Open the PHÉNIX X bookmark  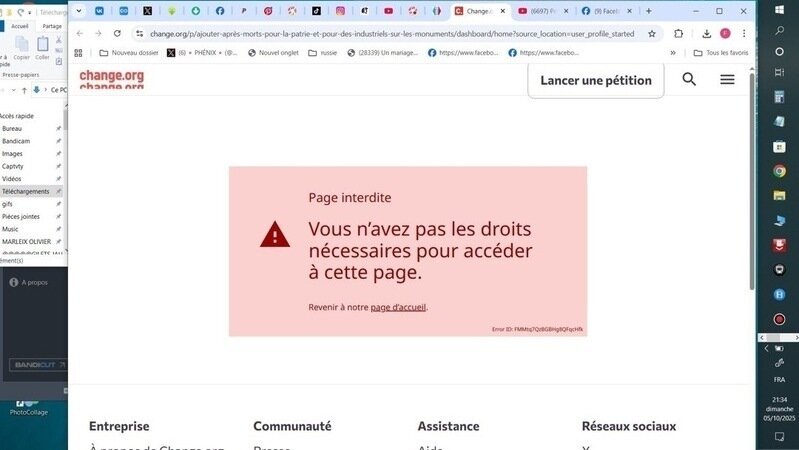pos(202,53)
